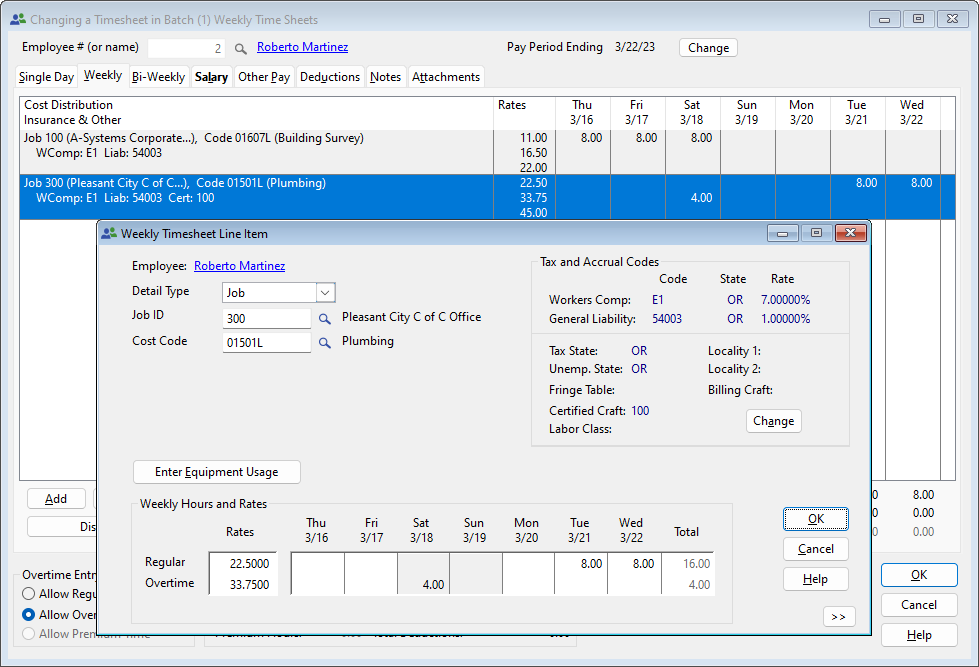
Task: Open the Other Pay tab
Action: pos(264,76)
